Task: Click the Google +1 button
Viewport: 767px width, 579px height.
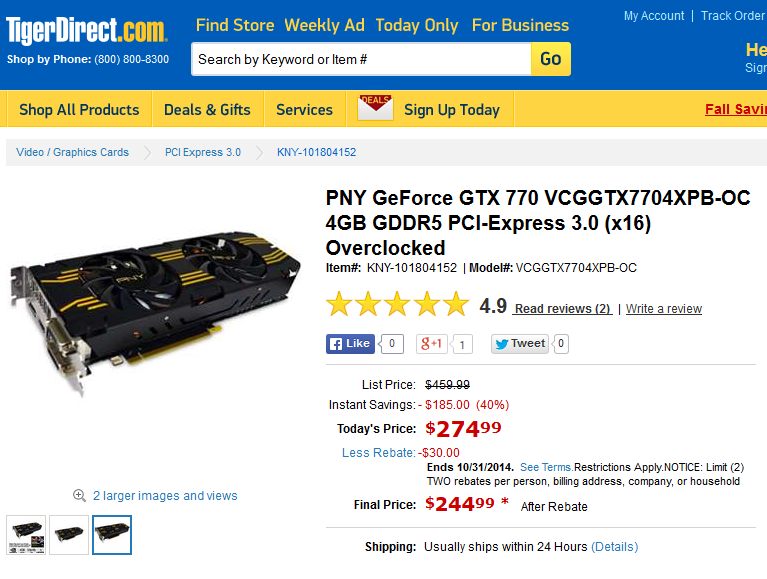Action: (x=433, y=344)
